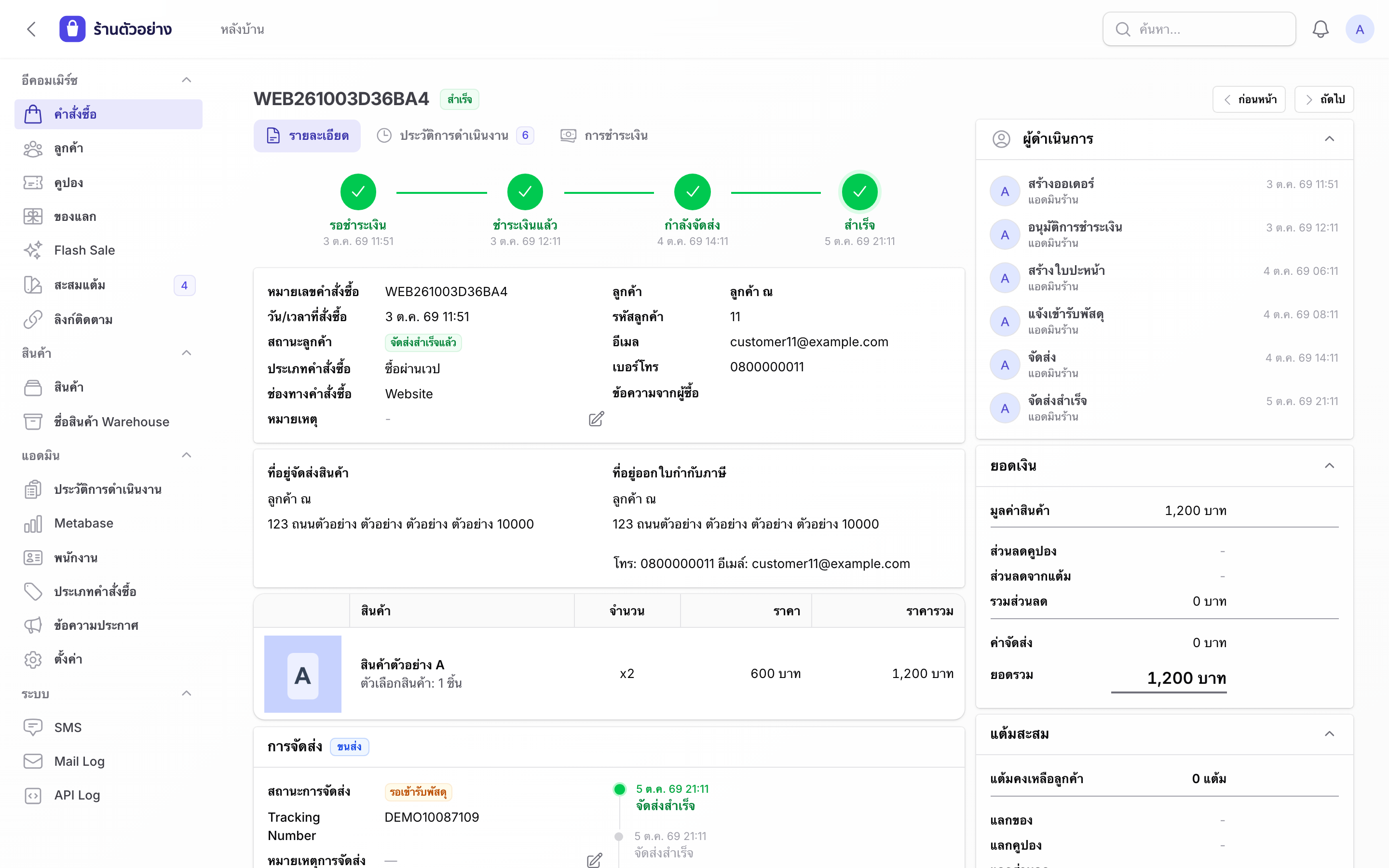Switch to การชำระเงิน tab
Screen dimensions: 1389x868
click(604, 136)
